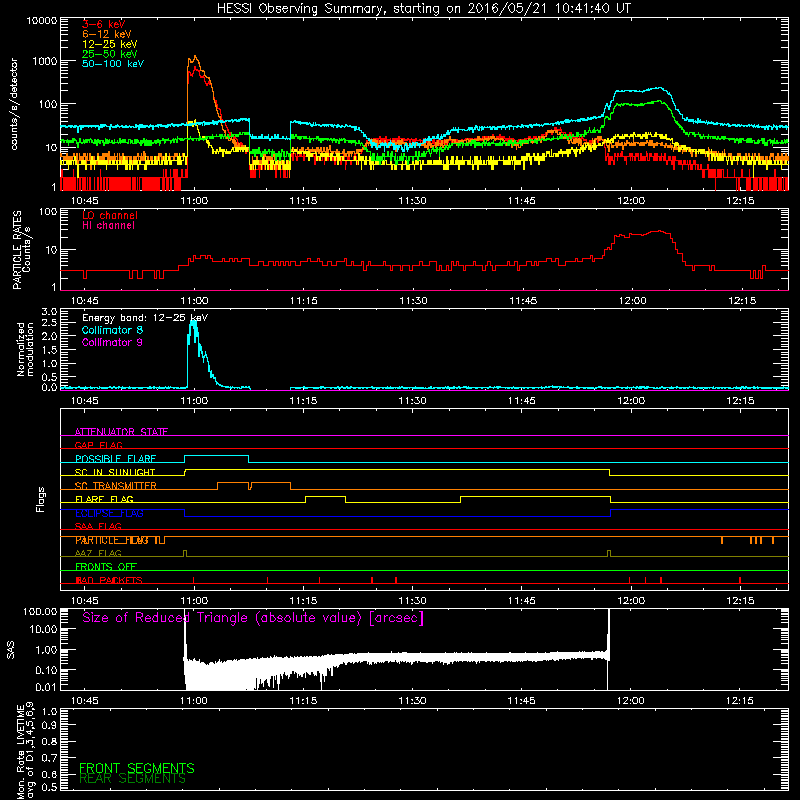Click the 0.8 livetime tick label
Image resolution: width=800 pixels, height=800 pixels.
pyautogui.click(x=49, y=742)
